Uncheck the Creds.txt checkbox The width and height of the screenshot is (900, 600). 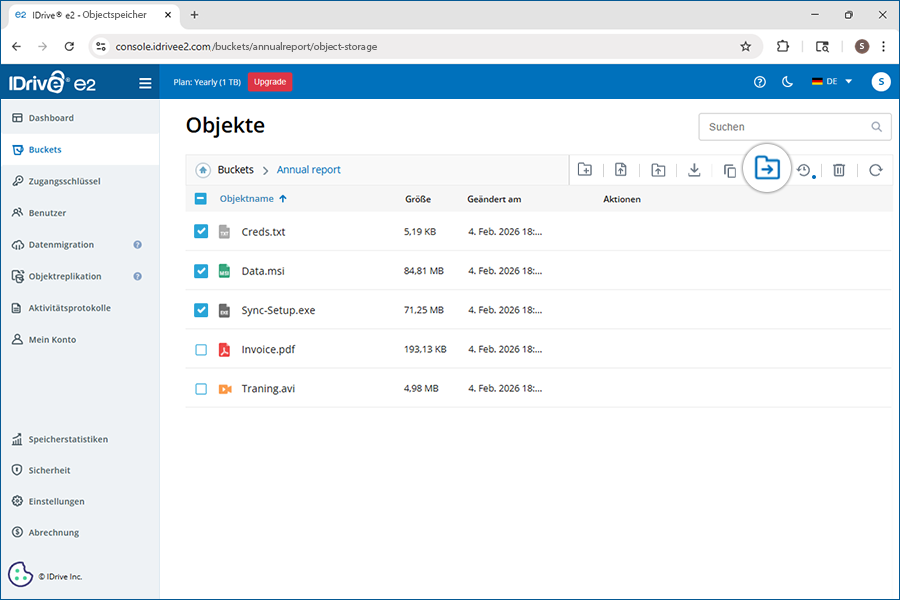pyautogui.click(x=201, y=231)
